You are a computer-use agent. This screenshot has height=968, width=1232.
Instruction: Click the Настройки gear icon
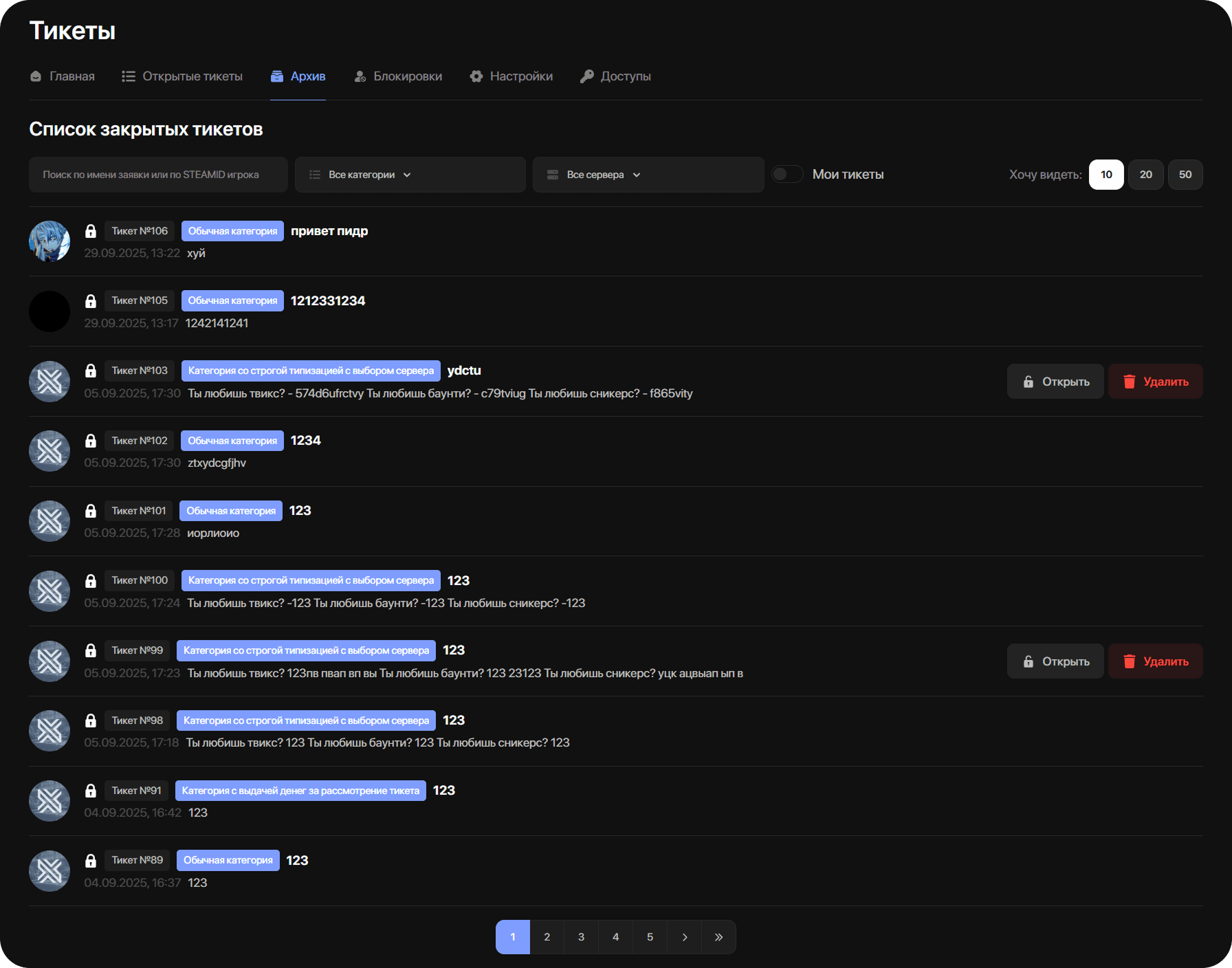coord(476,76)
